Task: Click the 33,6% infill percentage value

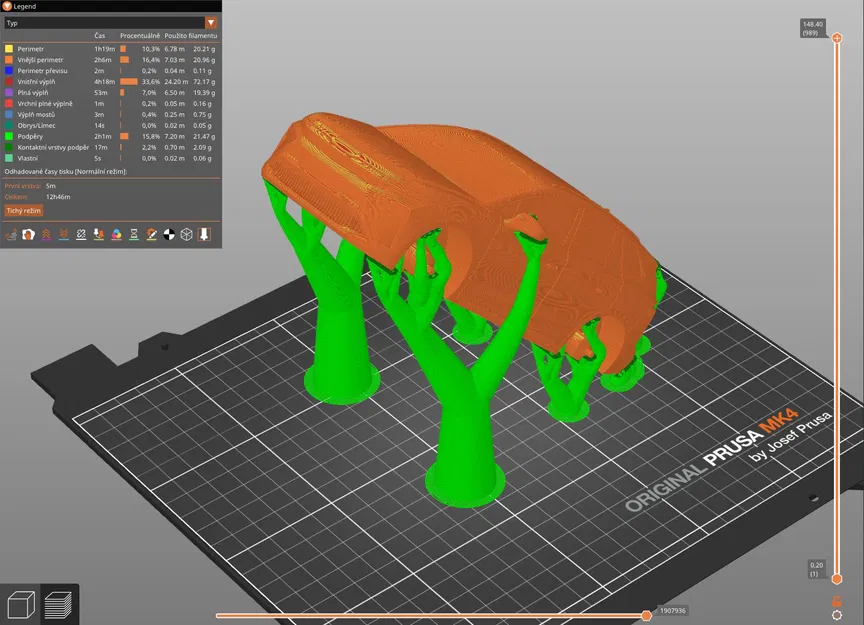Action: tap(150, 82)
